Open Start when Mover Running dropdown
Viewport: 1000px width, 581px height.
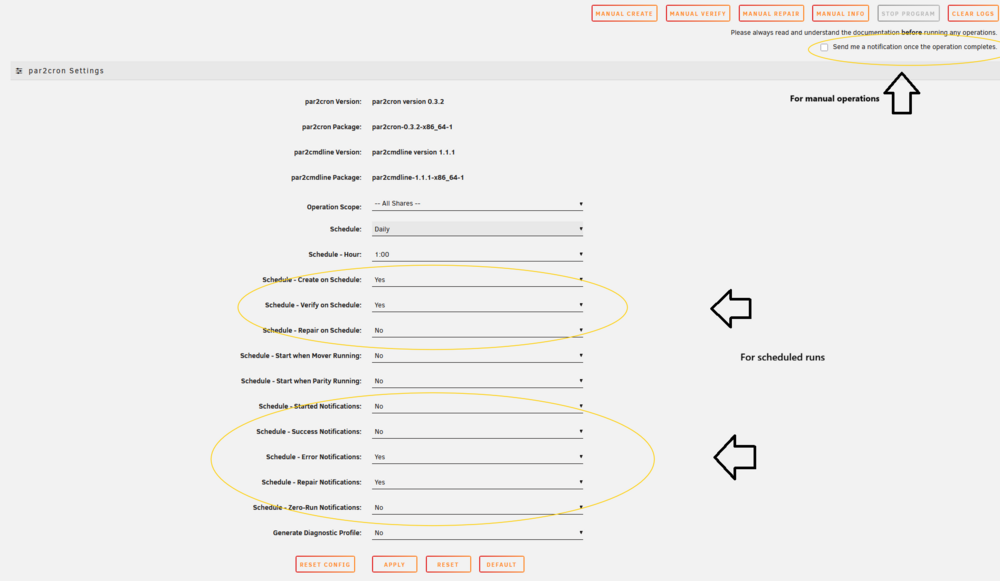(477, 356)
